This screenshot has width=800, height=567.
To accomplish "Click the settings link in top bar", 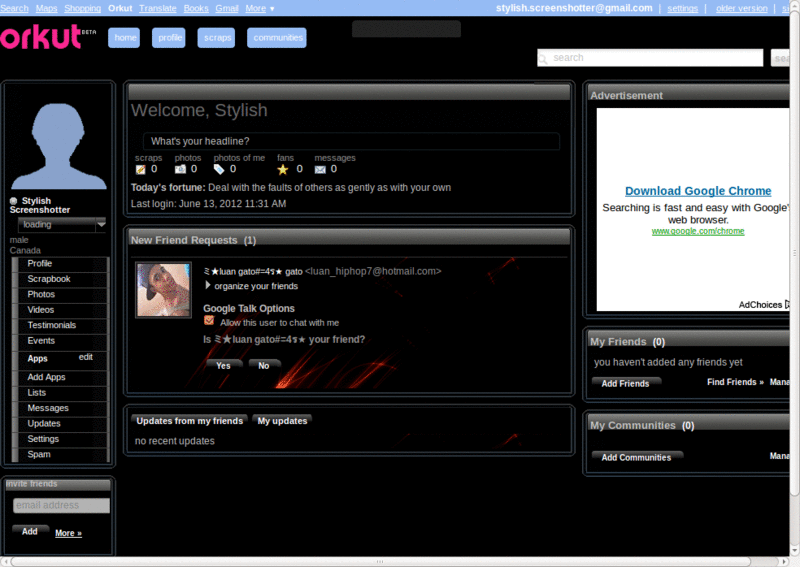I will coord(683,8).
